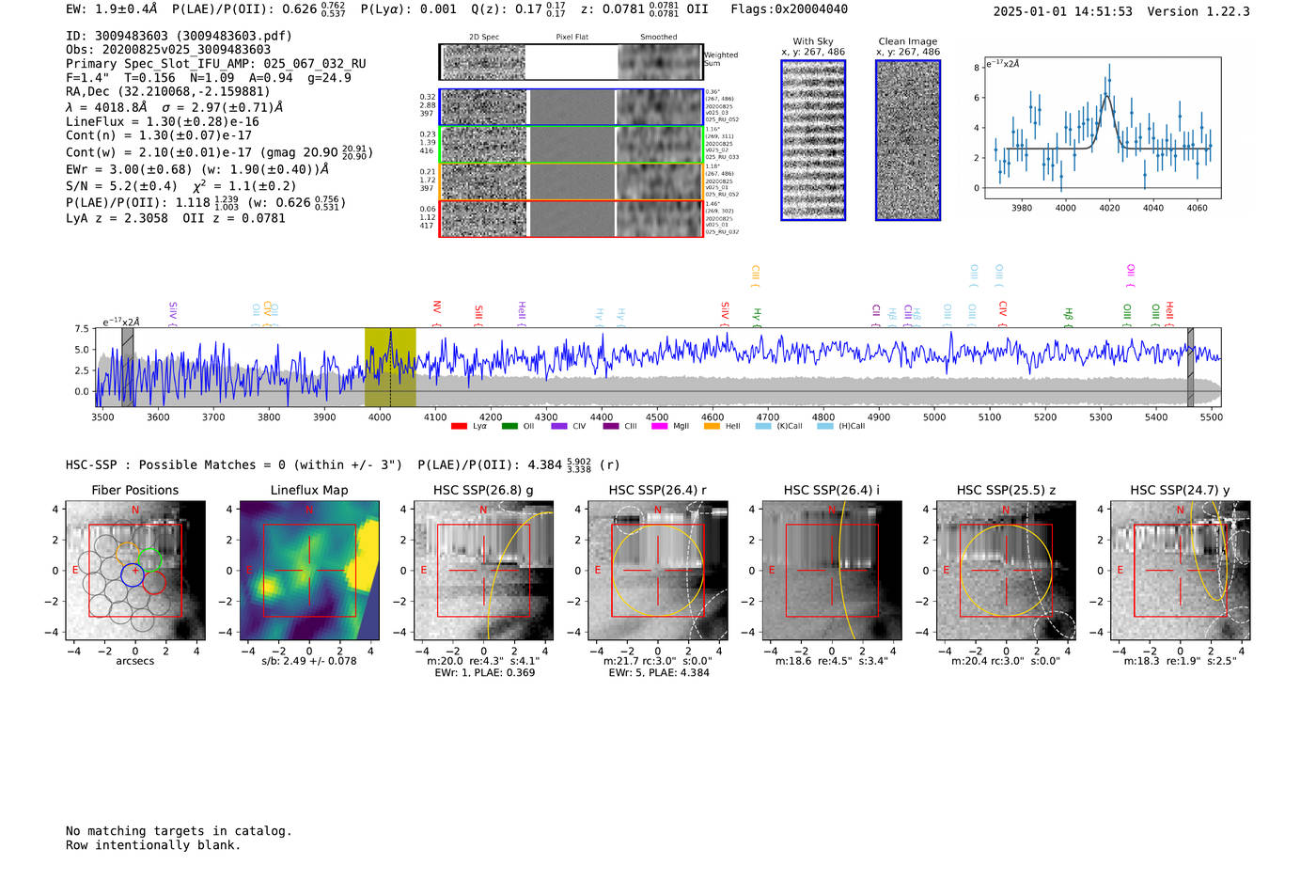Viewport: 1316px width, 896px height.
Task: Click the 's/b: 2.49 +/- 0.078' caption
Action: 309,661
